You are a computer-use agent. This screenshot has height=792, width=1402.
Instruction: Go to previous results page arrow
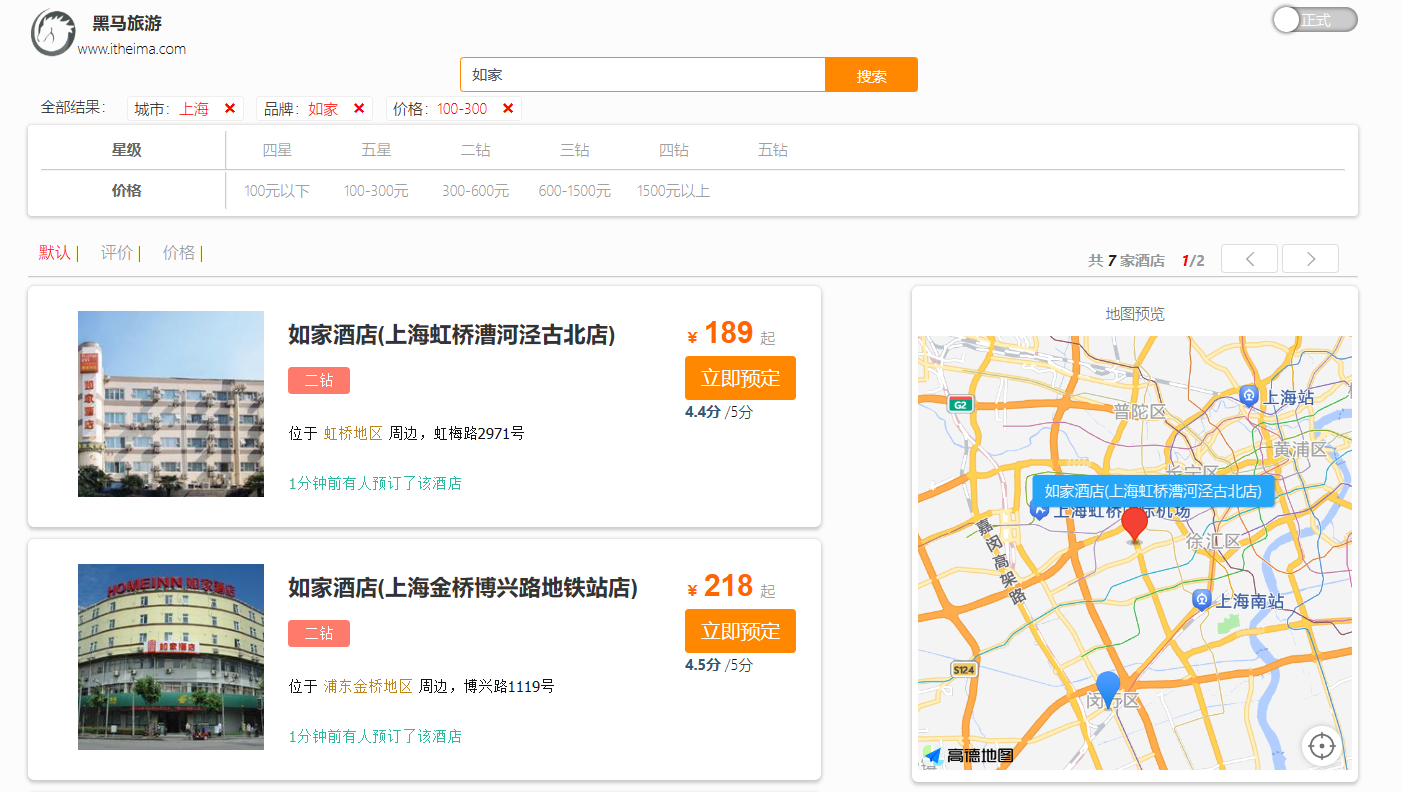point(1249,259)
